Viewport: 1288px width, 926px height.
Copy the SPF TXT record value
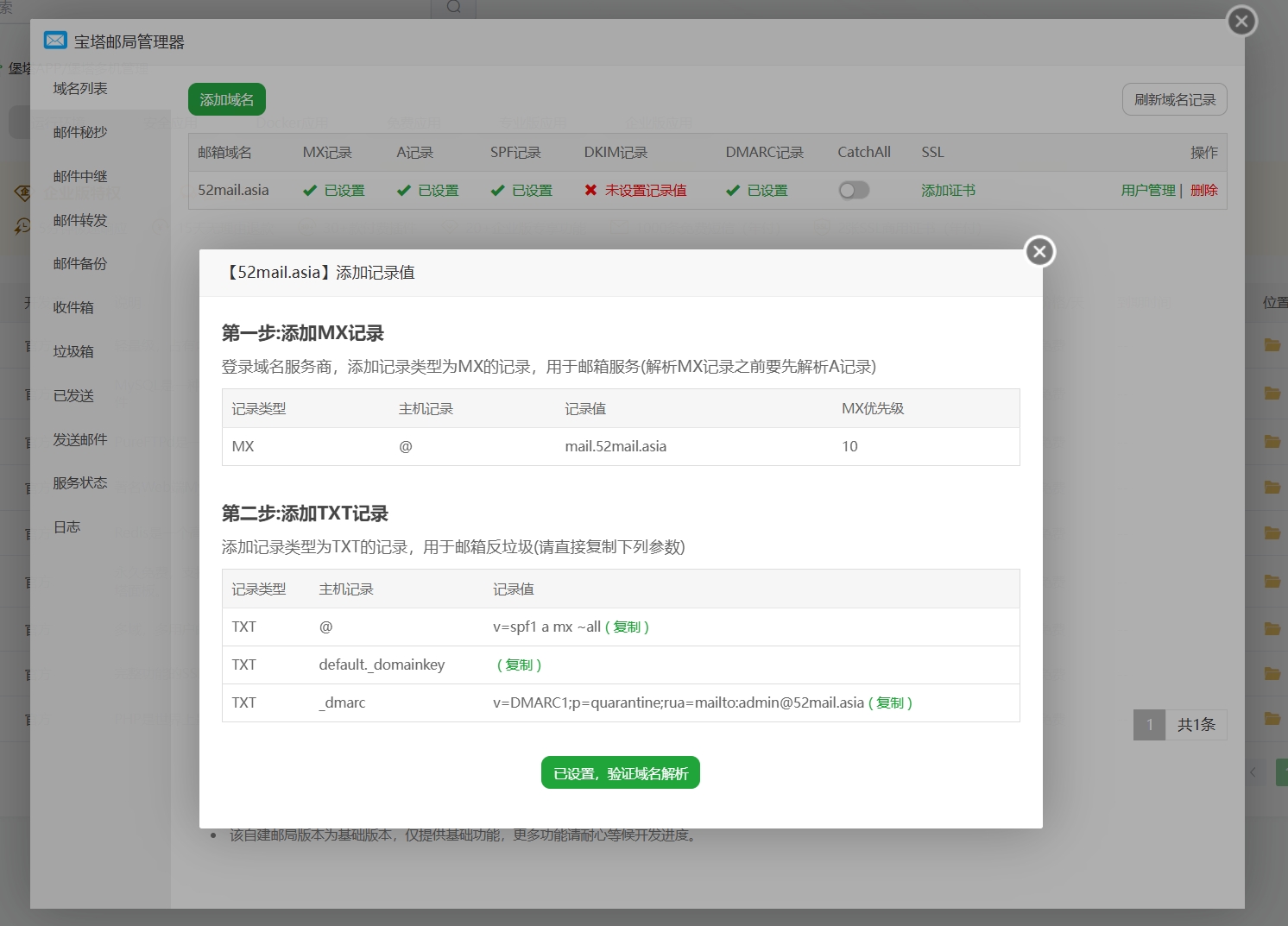[x=628, y=627]
